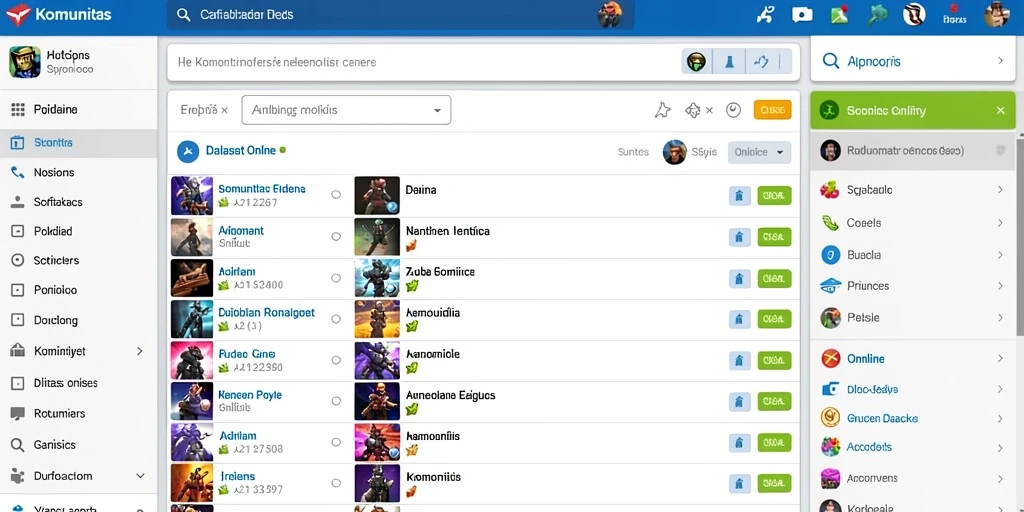Click the blue building icon in Zuba Somiirce row
The height and width of the screenshot is (512, 1024).
739,279
